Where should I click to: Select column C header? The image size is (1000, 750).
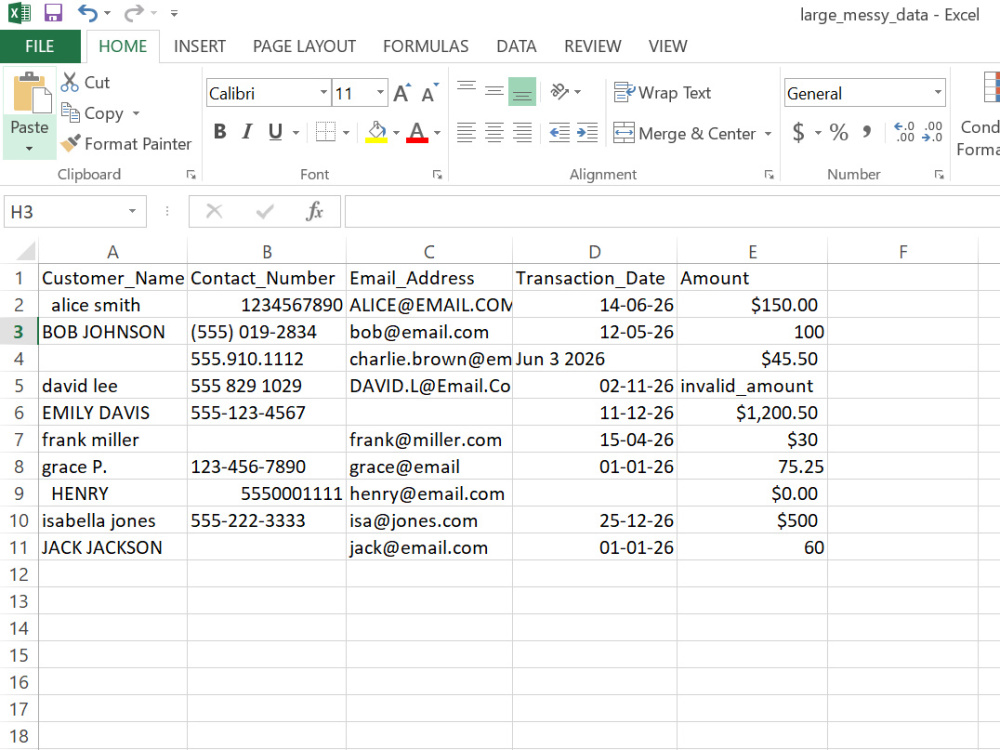click(429, 252)
